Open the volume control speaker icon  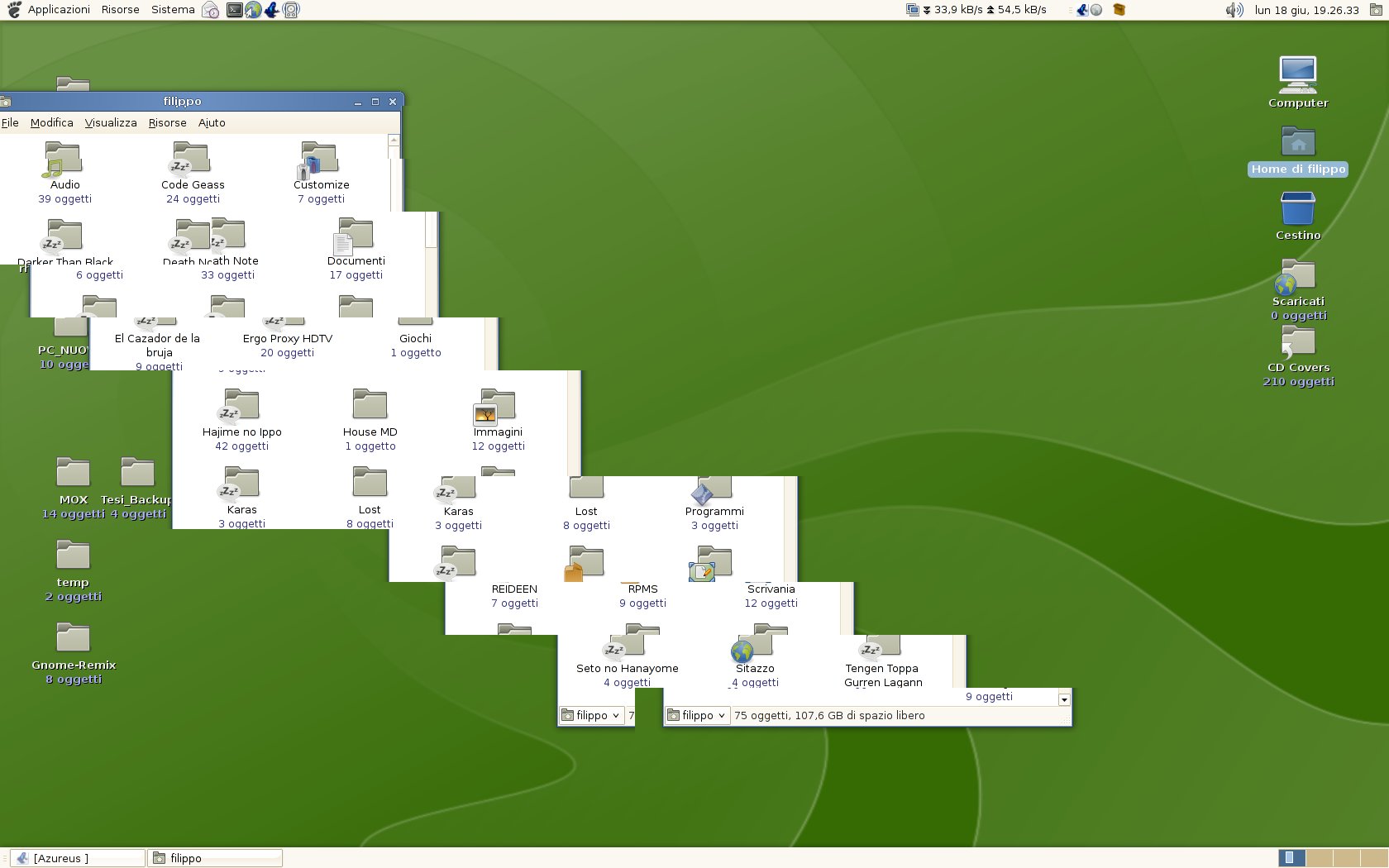1234,10
